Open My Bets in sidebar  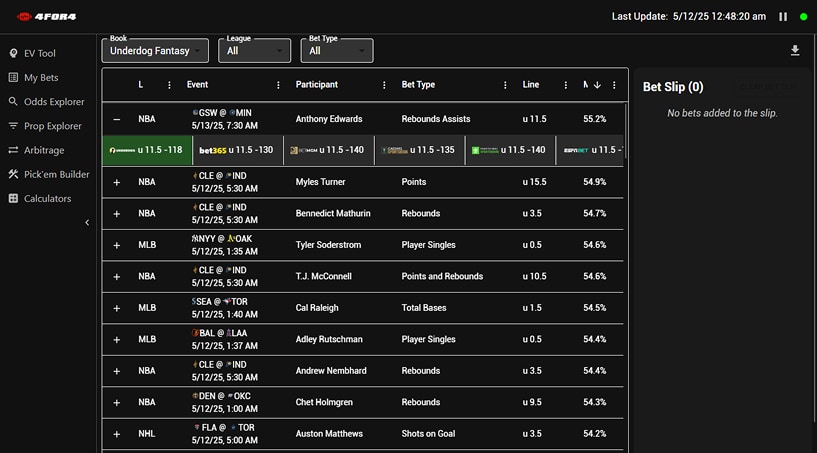33,78
